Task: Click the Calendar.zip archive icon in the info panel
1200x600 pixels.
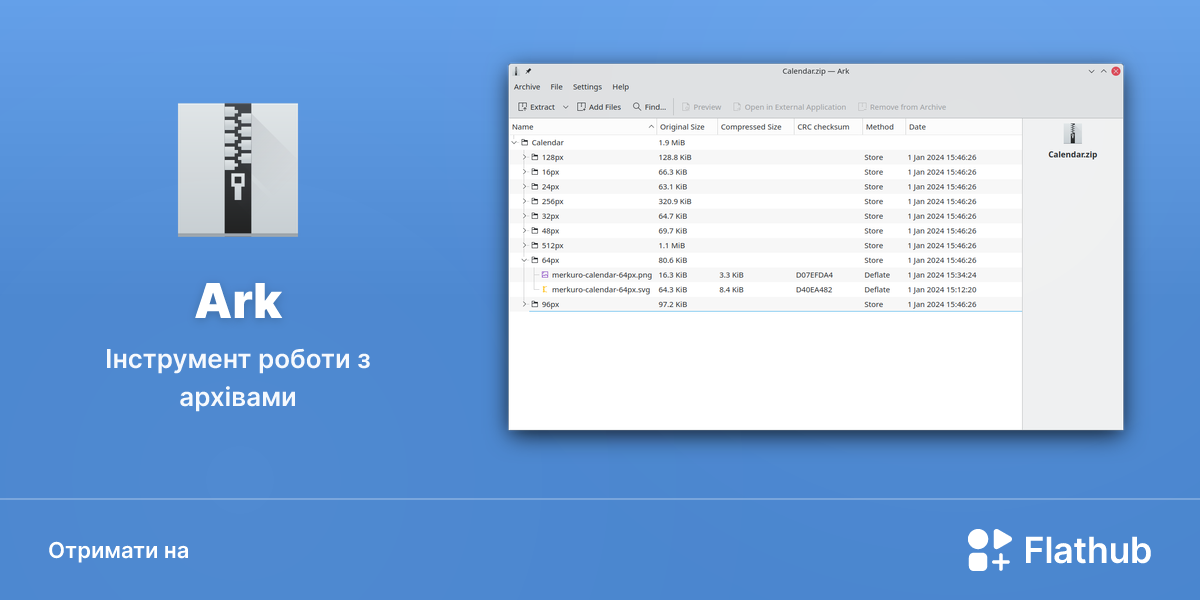Action: [1072, 134]
